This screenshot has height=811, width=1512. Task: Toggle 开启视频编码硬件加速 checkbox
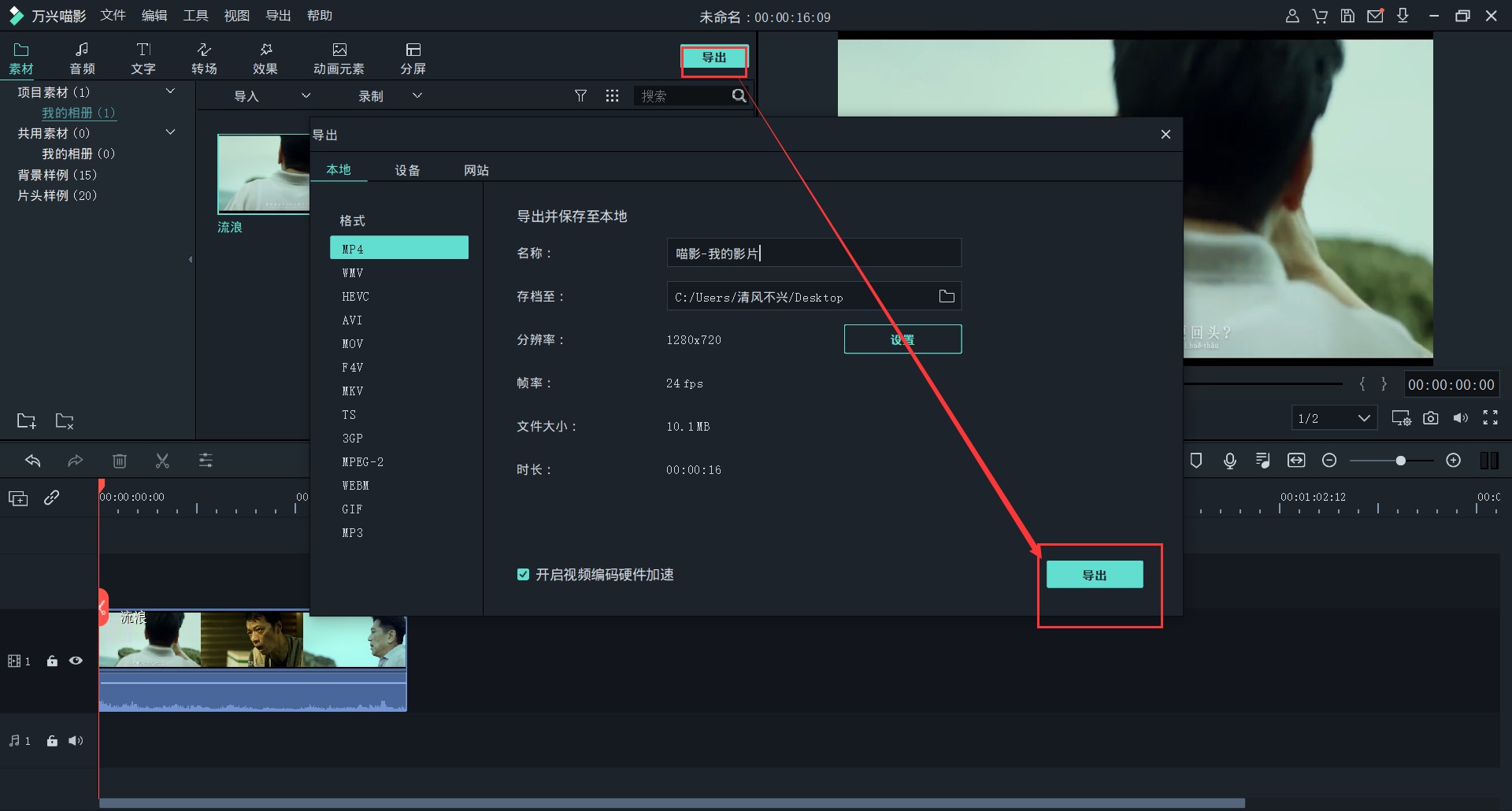(523, 575)
